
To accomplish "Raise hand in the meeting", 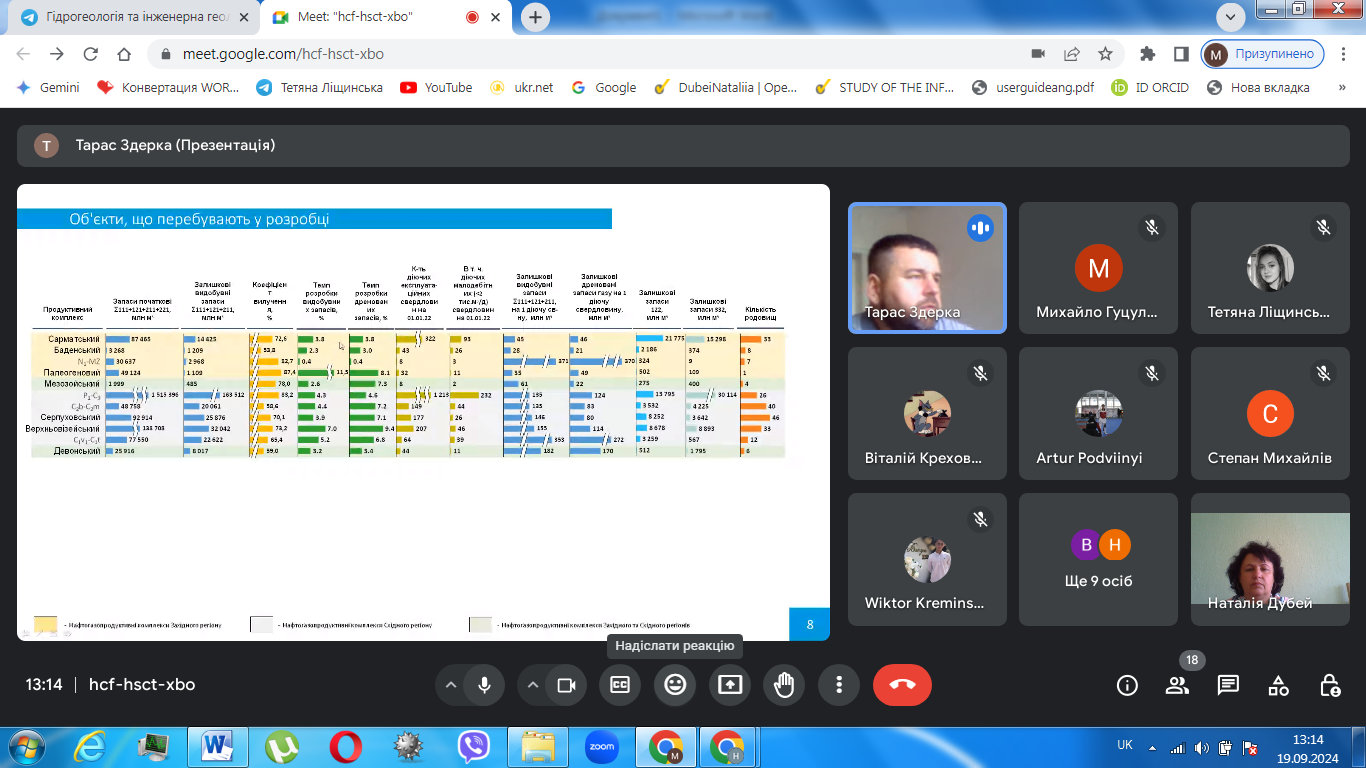I will click(784, 685).
